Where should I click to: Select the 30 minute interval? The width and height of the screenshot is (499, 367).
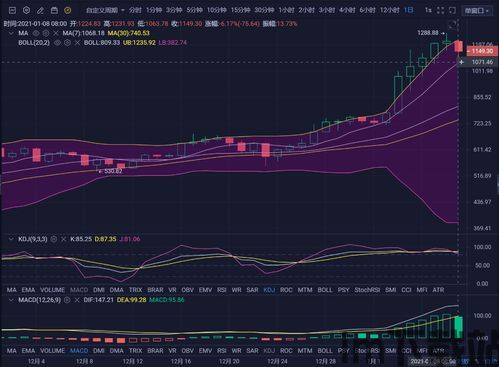[x=264, y=11]
